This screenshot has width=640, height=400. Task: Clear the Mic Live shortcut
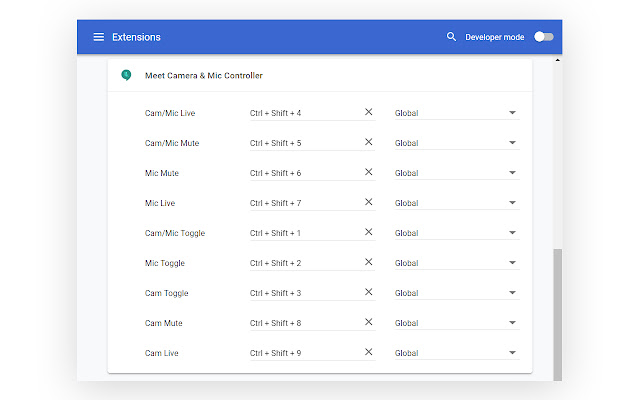pos(368,202)
